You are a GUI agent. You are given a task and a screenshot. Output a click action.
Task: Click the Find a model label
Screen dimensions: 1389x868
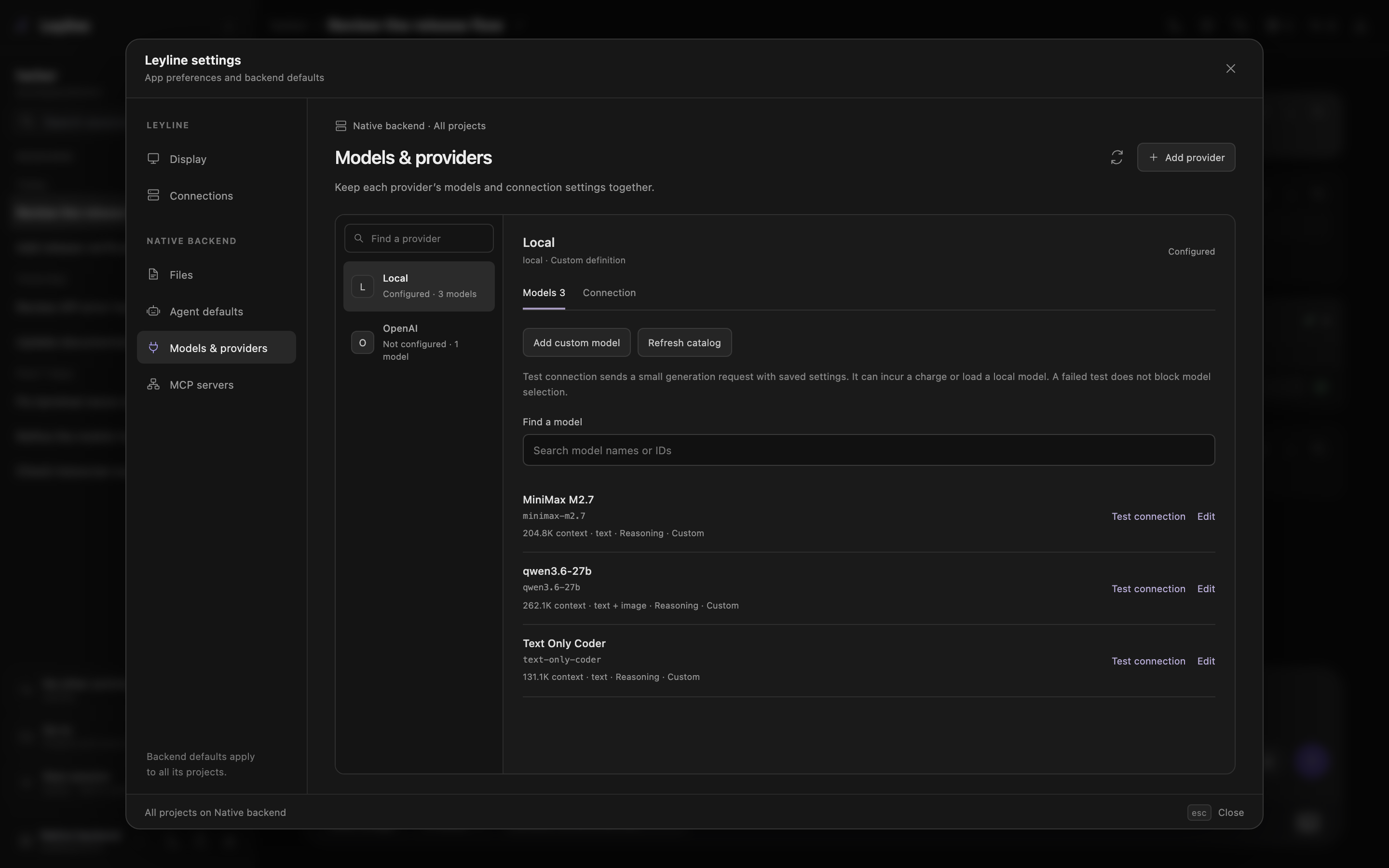(x=552, y=422)
